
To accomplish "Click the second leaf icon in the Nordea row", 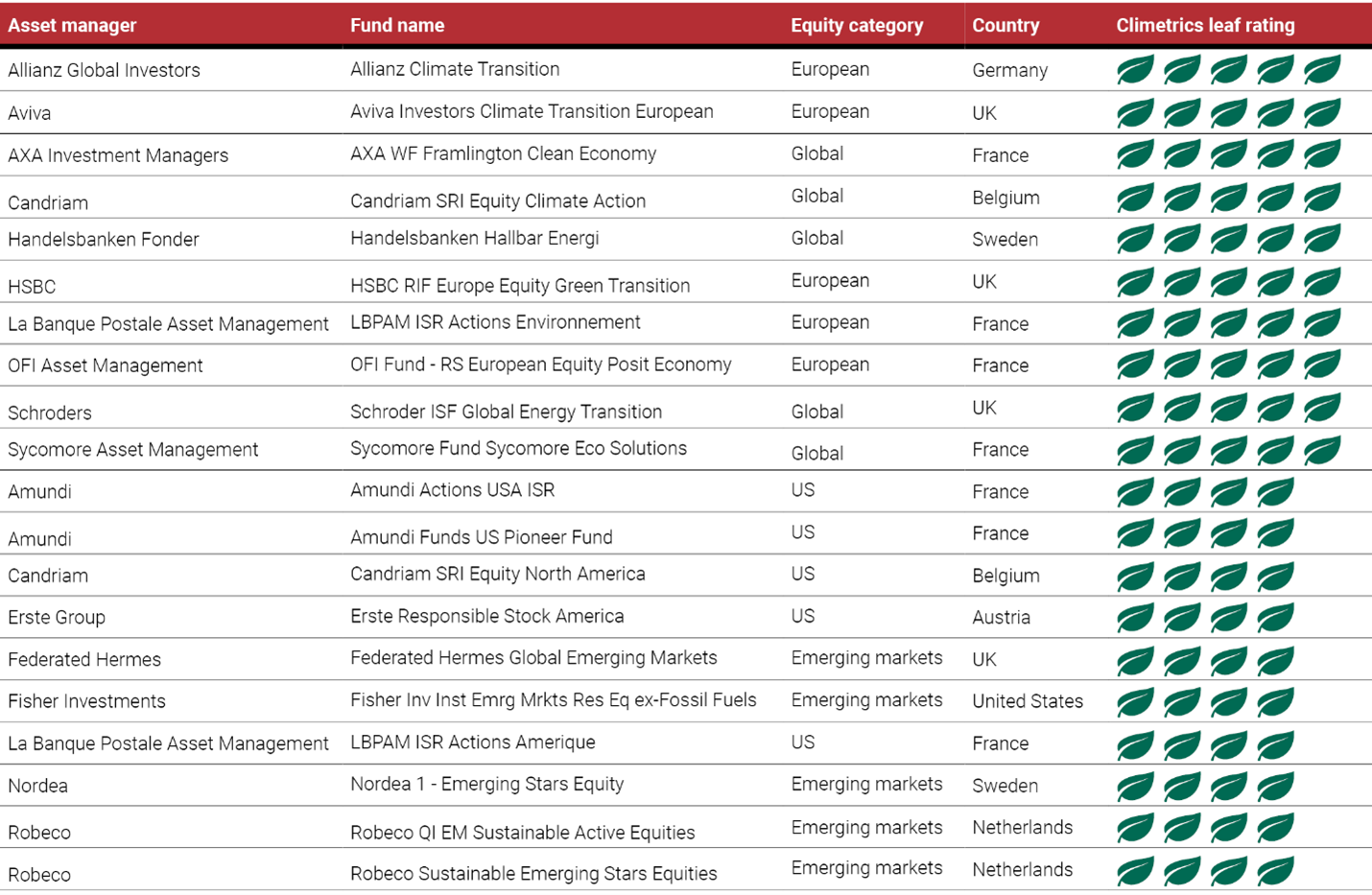I will pos(1182,787).
